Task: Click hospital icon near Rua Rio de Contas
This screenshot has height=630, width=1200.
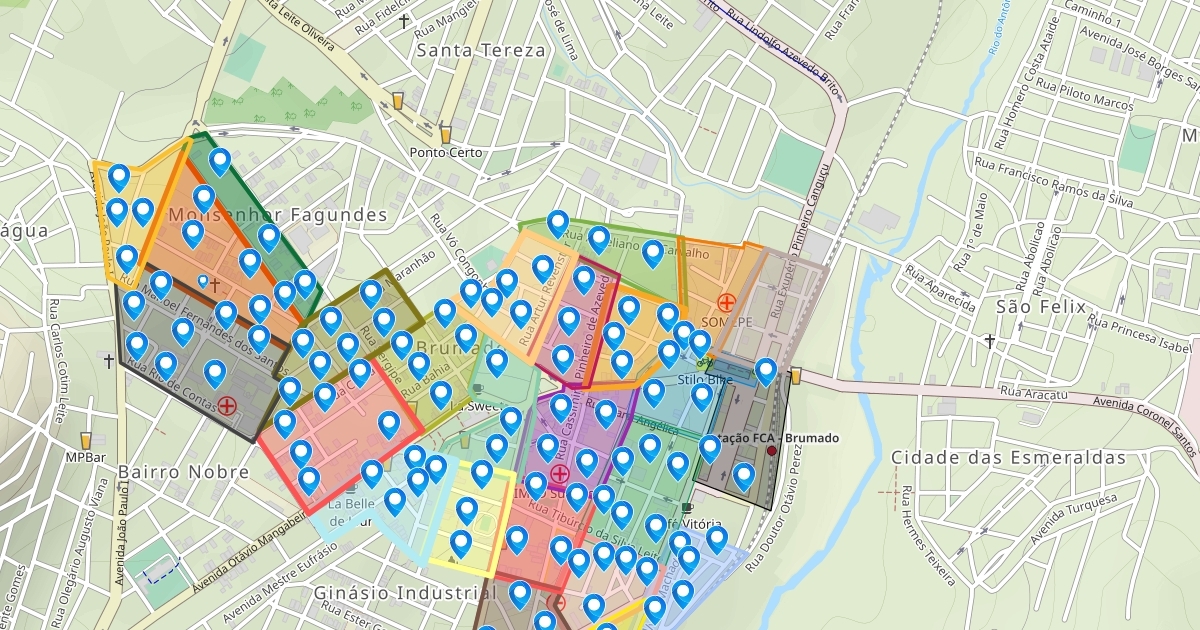Action: click(x=228, y=405)
